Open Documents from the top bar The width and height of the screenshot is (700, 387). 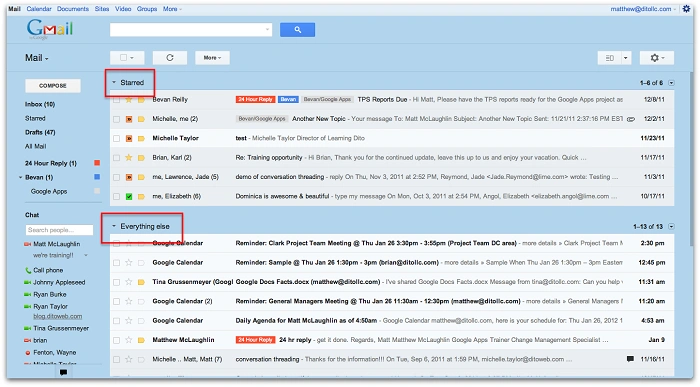click(x=73, y=8)
